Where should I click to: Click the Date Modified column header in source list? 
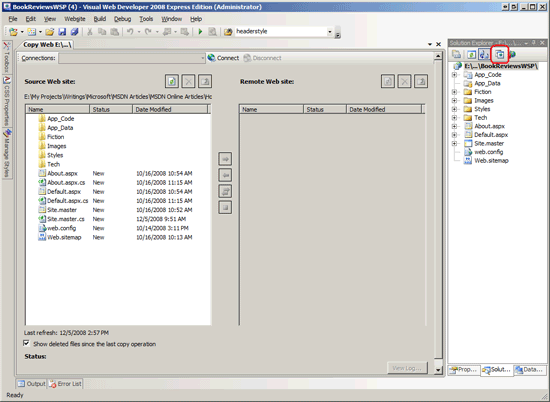[170, 109]
